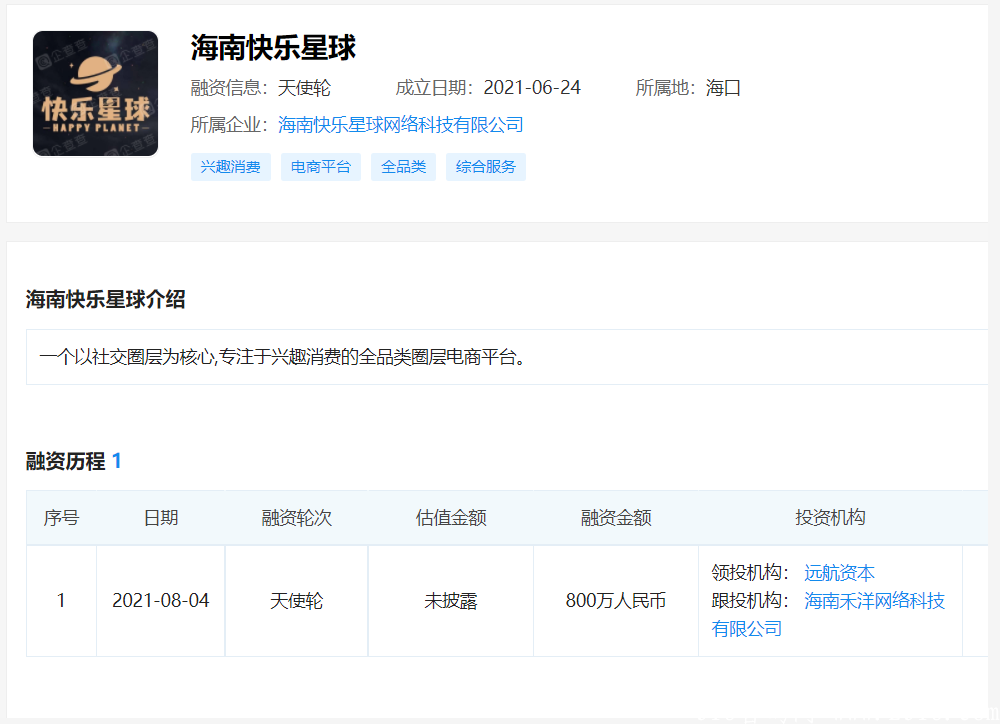Click row number 1 cell in table
This screenshot has width=1000, height=724.
(61, 601)
